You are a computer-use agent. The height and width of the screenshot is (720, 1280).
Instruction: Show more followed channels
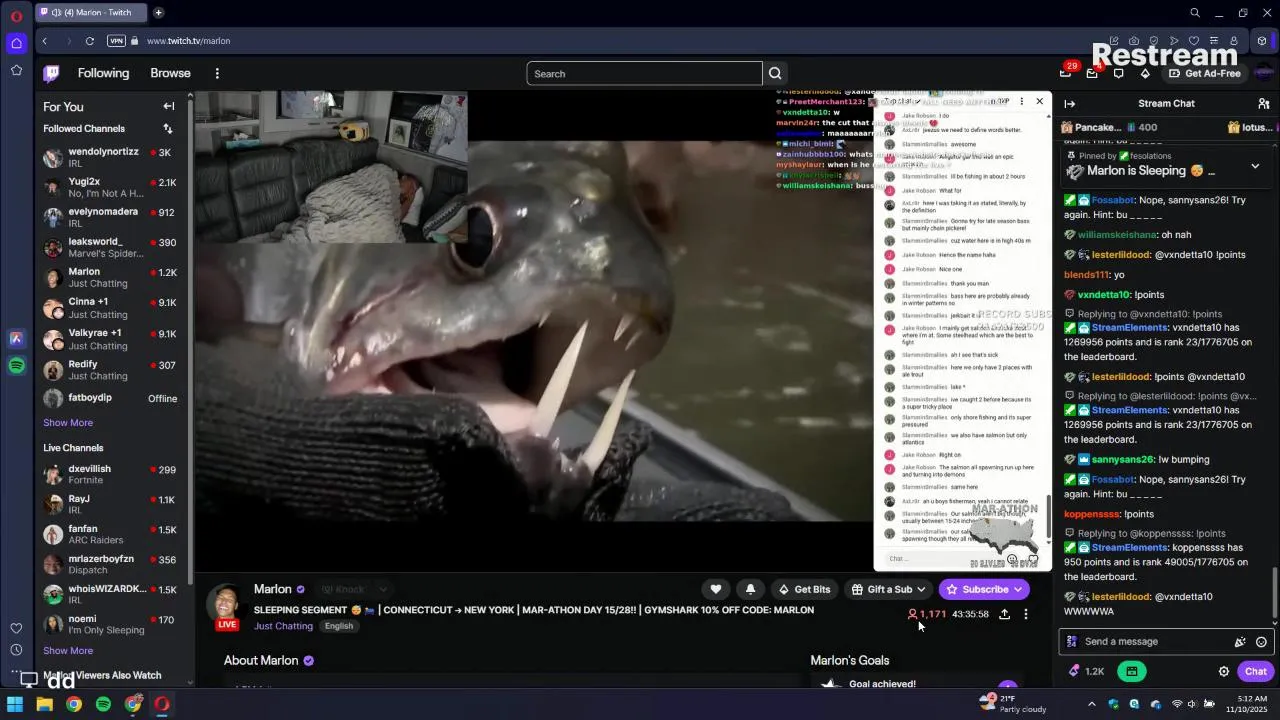68,423
